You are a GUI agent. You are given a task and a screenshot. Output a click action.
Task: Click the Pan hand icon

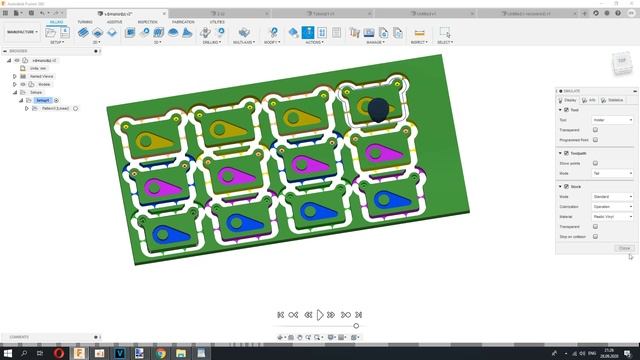[x=300, y=338]
